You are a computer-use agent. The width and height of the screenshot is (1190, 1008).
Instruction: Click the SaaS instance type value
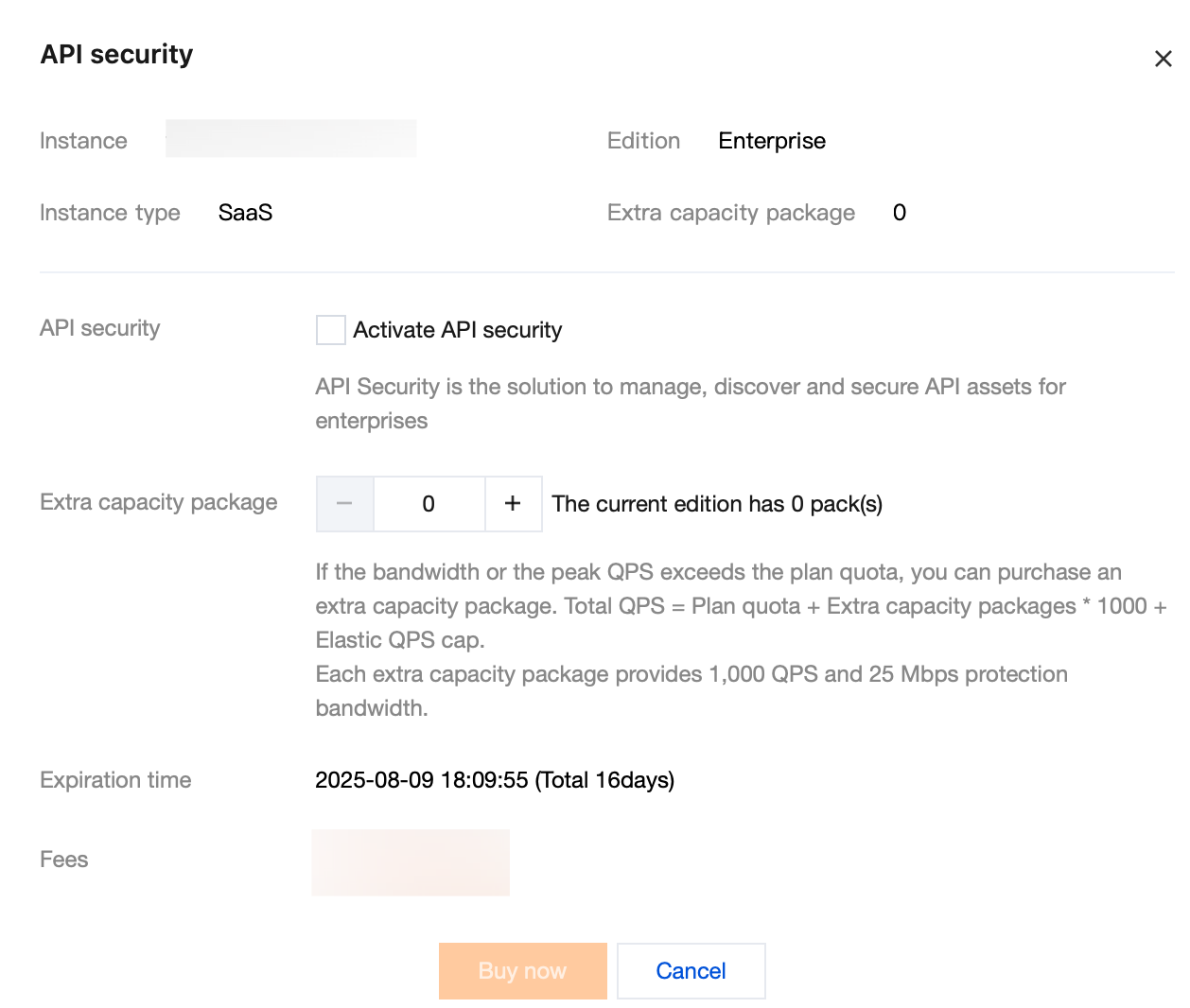point(245,213)
